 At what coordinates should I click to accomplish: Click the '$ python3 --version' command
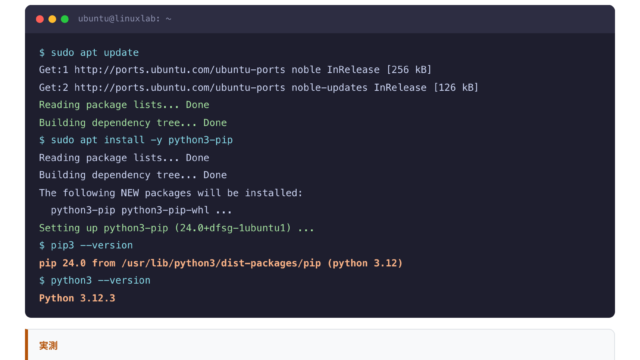click(x=95, y=280)
